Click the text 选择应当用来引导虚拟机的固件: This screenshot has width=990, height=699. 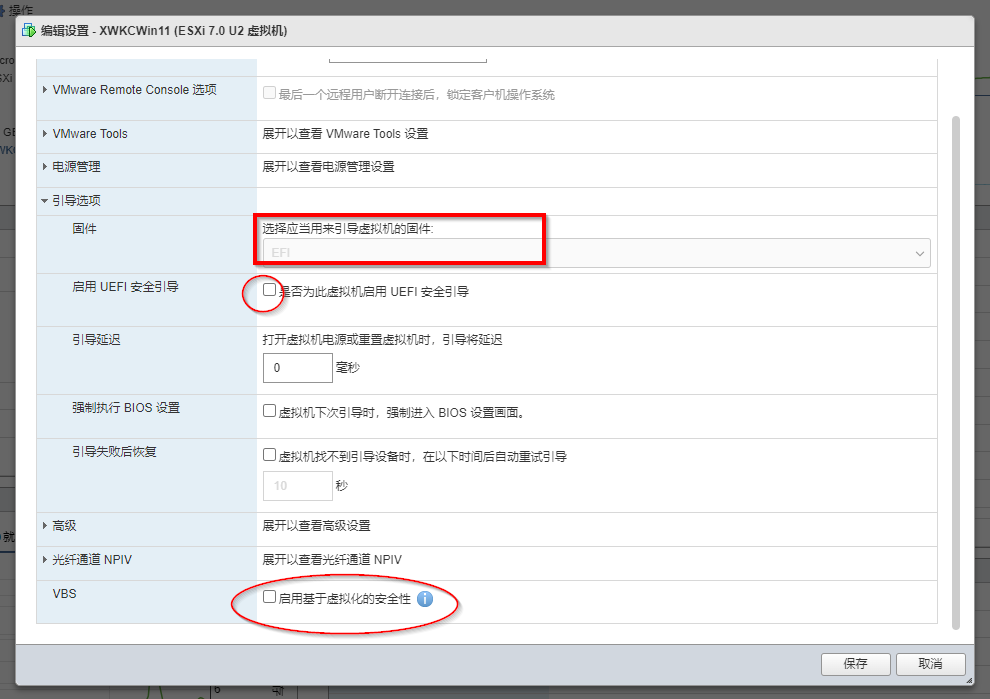click(x=348, y=229)
